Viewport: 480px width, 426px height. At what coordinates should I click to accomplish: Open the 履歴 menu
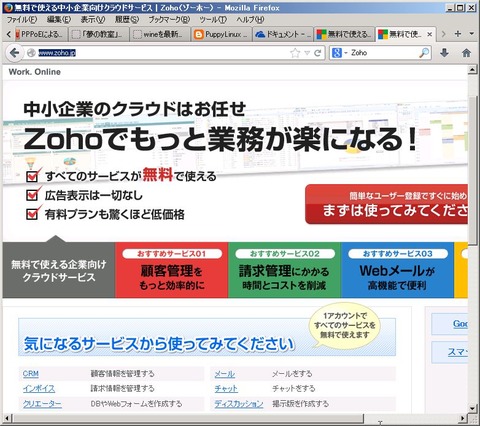click(127, 20)
